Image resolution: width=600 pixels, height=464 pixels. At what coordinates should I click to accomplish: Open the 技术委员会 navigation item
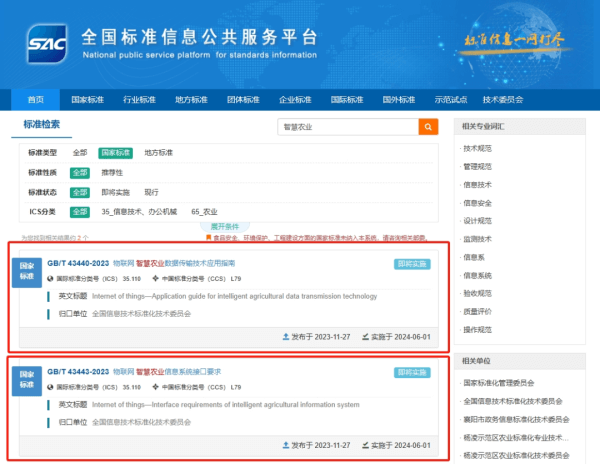pyautogui.click(x=503, y=99)
